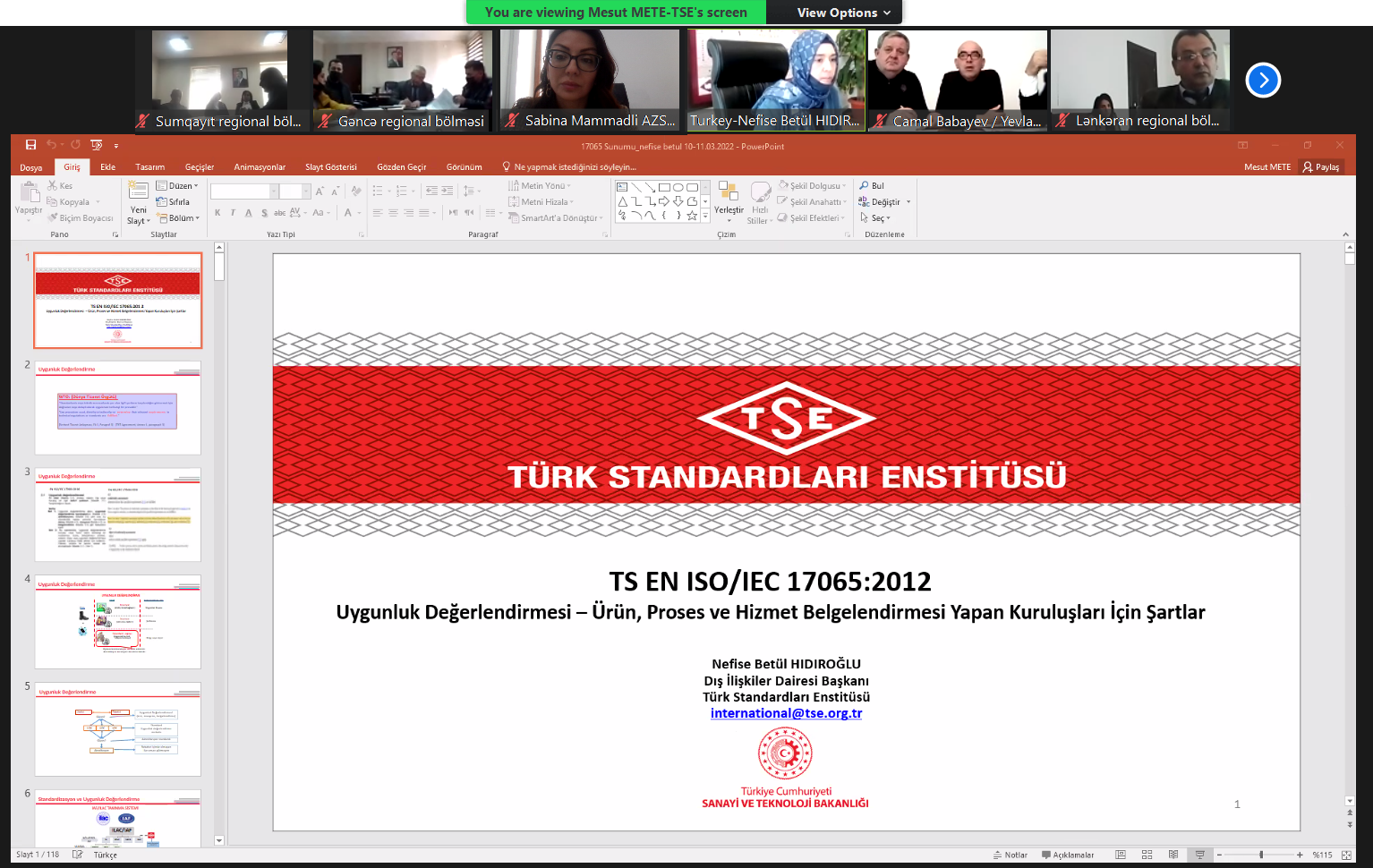Click Sıfırla to reset the slide
Image resolution: width=1373 pixels, height=868 pixels.
(x=174, y=202)
